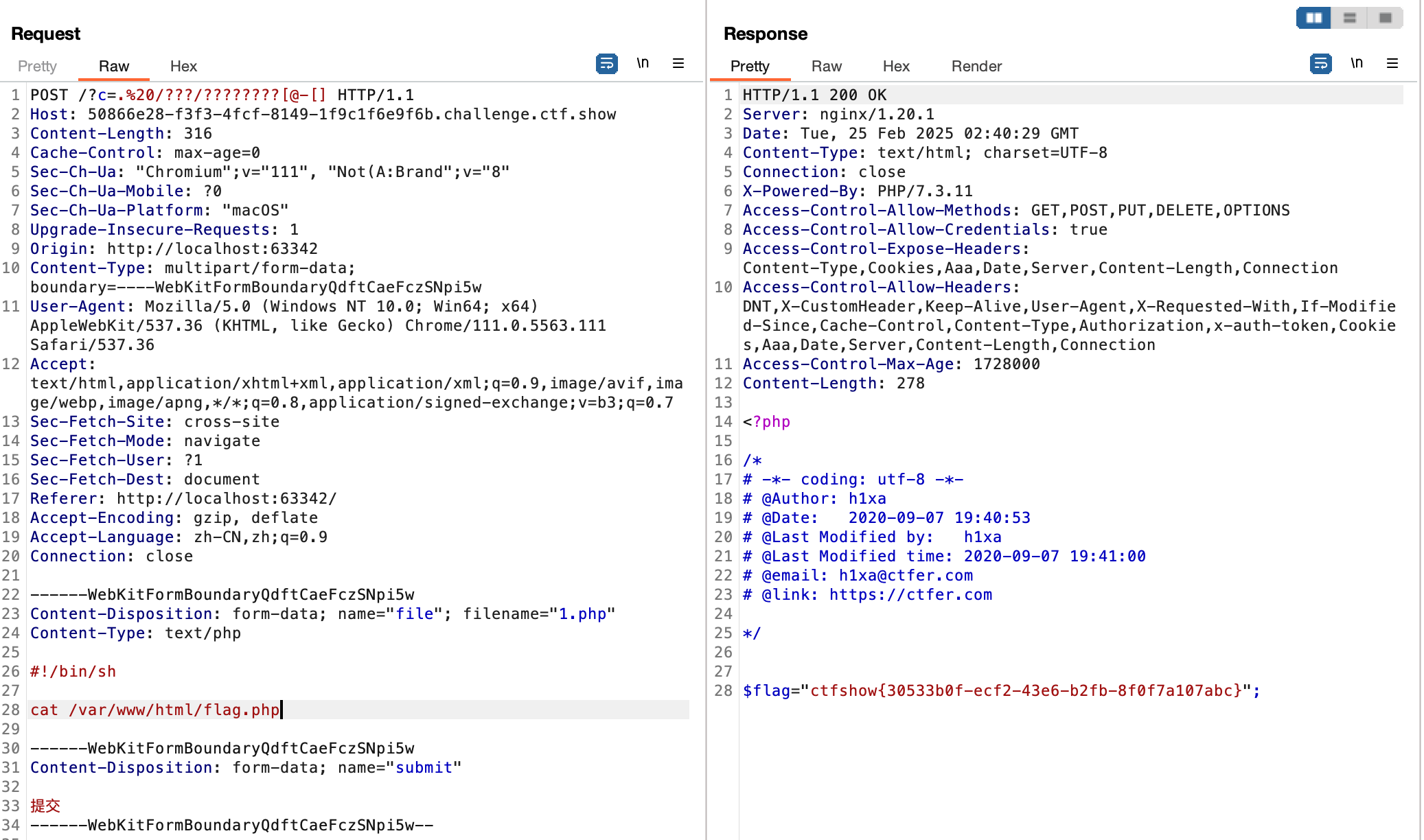Click name="submit" Content-Disposition line
The image size is (1424, 840).
click(246, 767)
